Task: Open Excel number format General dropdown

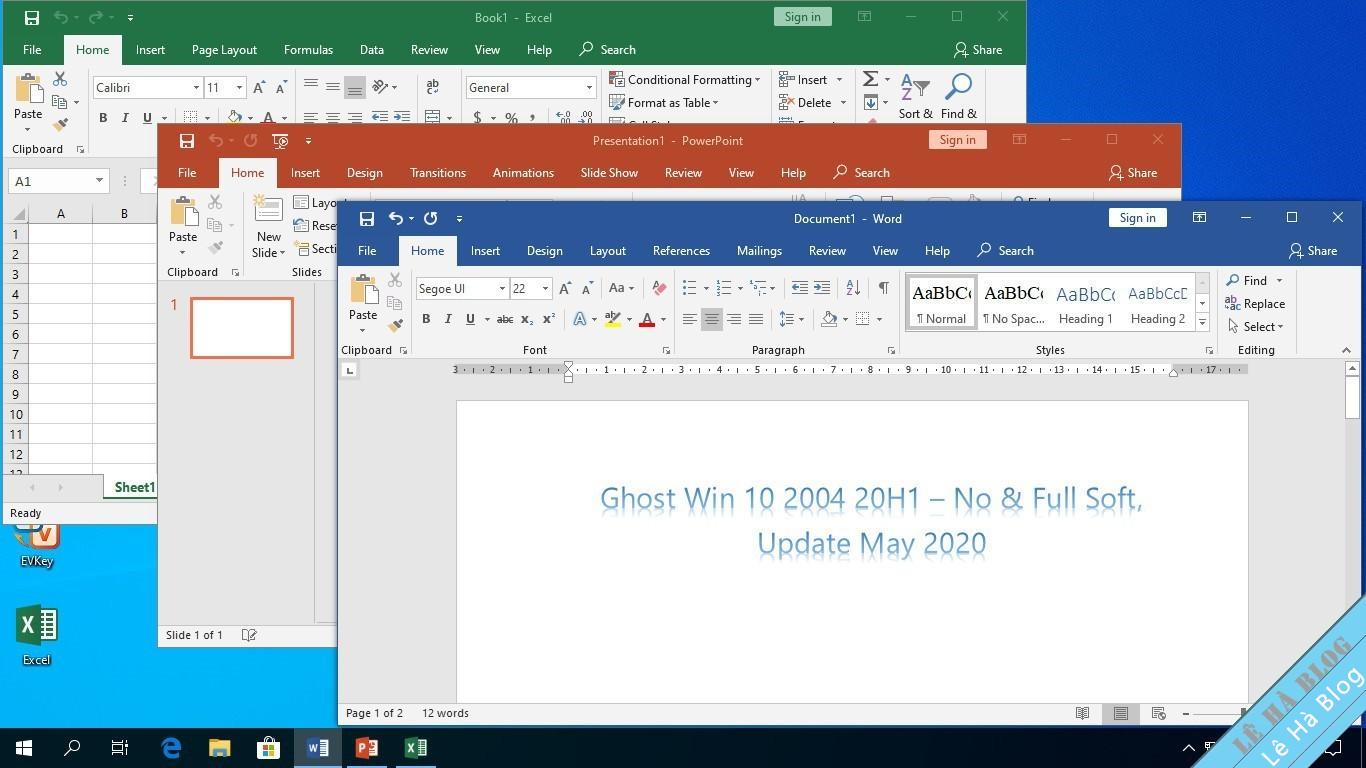Action: (589, 88)
